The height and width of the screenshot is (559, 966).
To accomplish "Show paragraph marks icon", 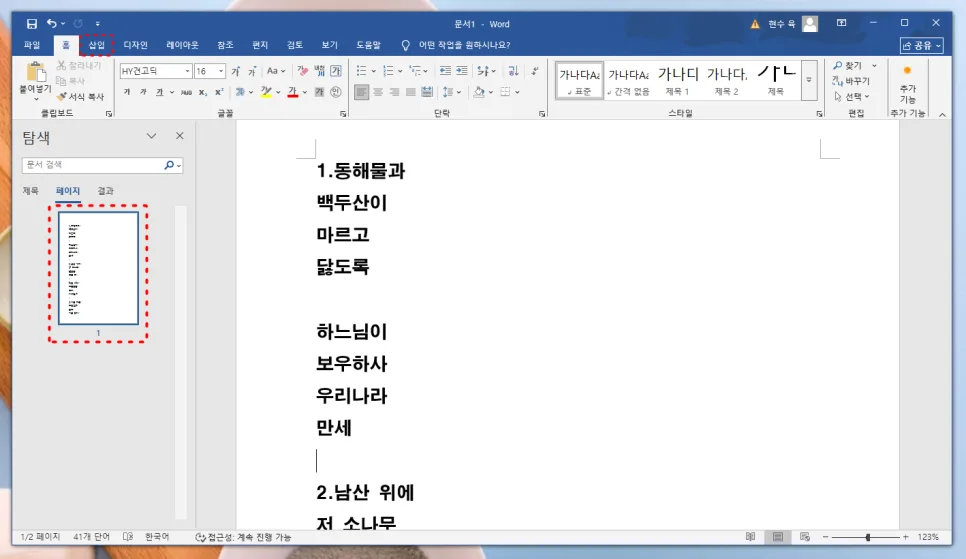I will [535, 71].
